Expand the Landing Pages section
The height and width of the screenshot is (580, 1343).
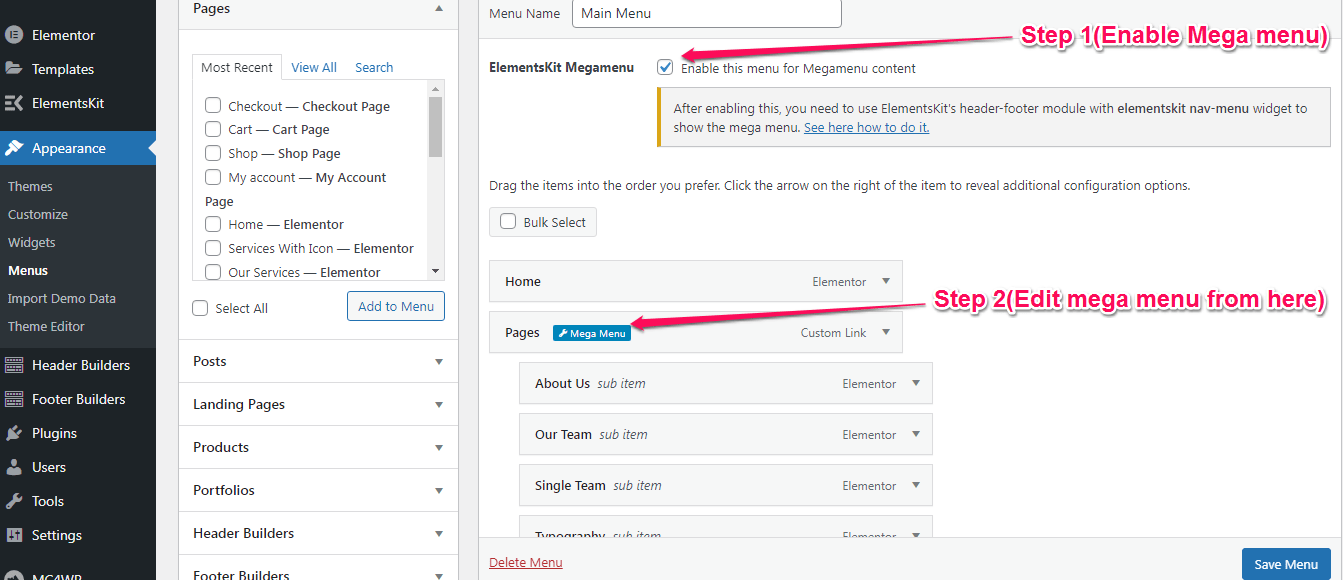point(318,404)
